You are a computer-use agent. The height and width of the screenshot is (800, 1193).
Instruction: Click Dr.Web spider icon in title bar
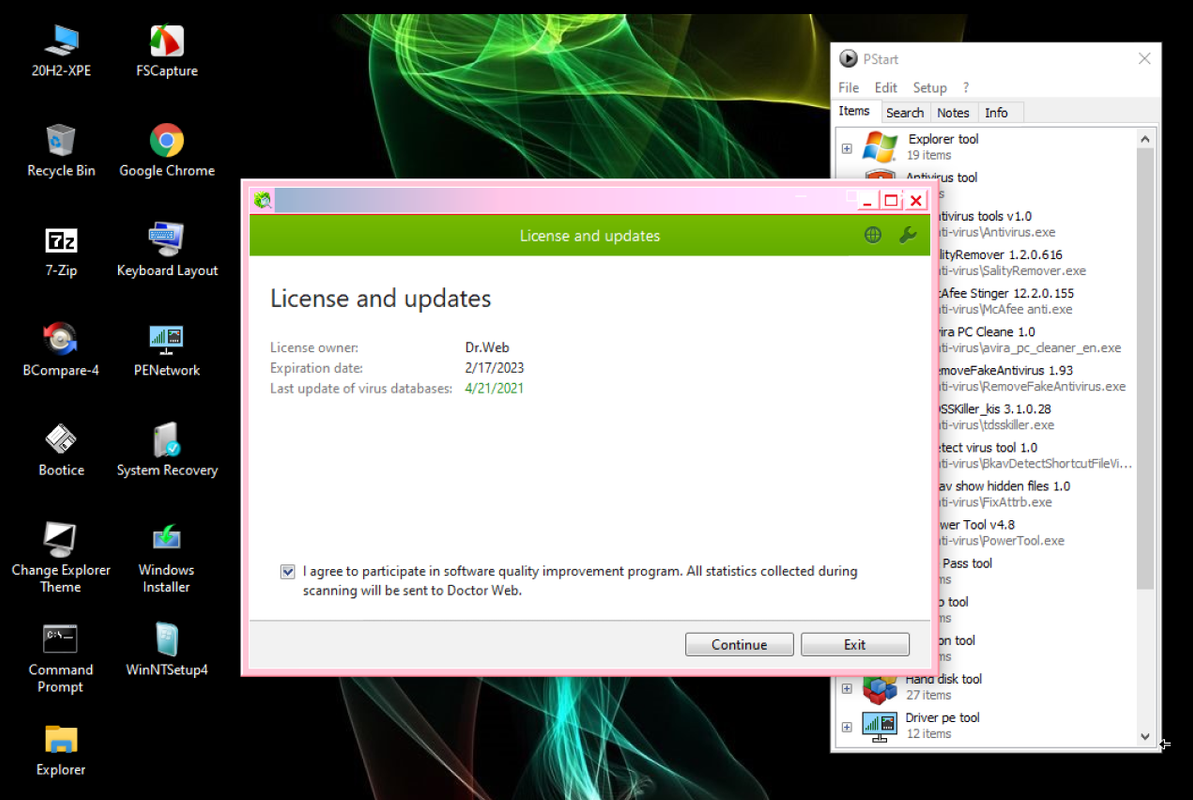(x=262, y=199)
